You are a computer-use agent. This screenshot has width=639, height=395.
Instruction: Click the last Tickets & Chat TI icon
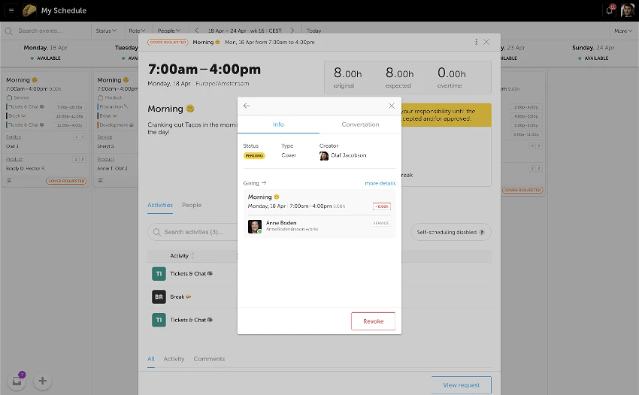(159, 320)
